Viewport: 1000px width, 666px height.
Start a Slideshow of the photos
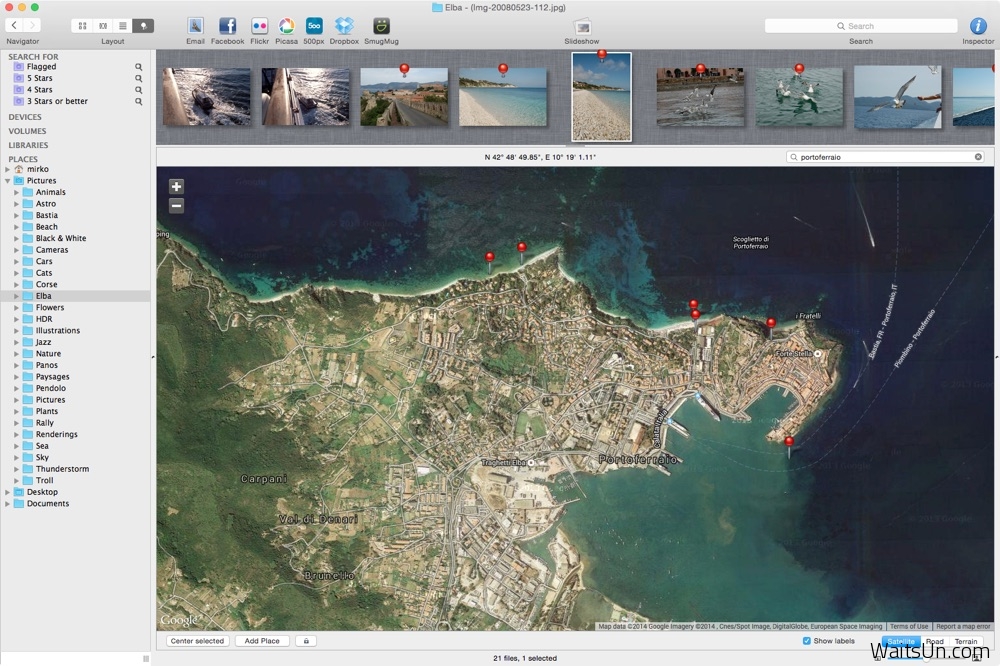(x=581, y=27)
